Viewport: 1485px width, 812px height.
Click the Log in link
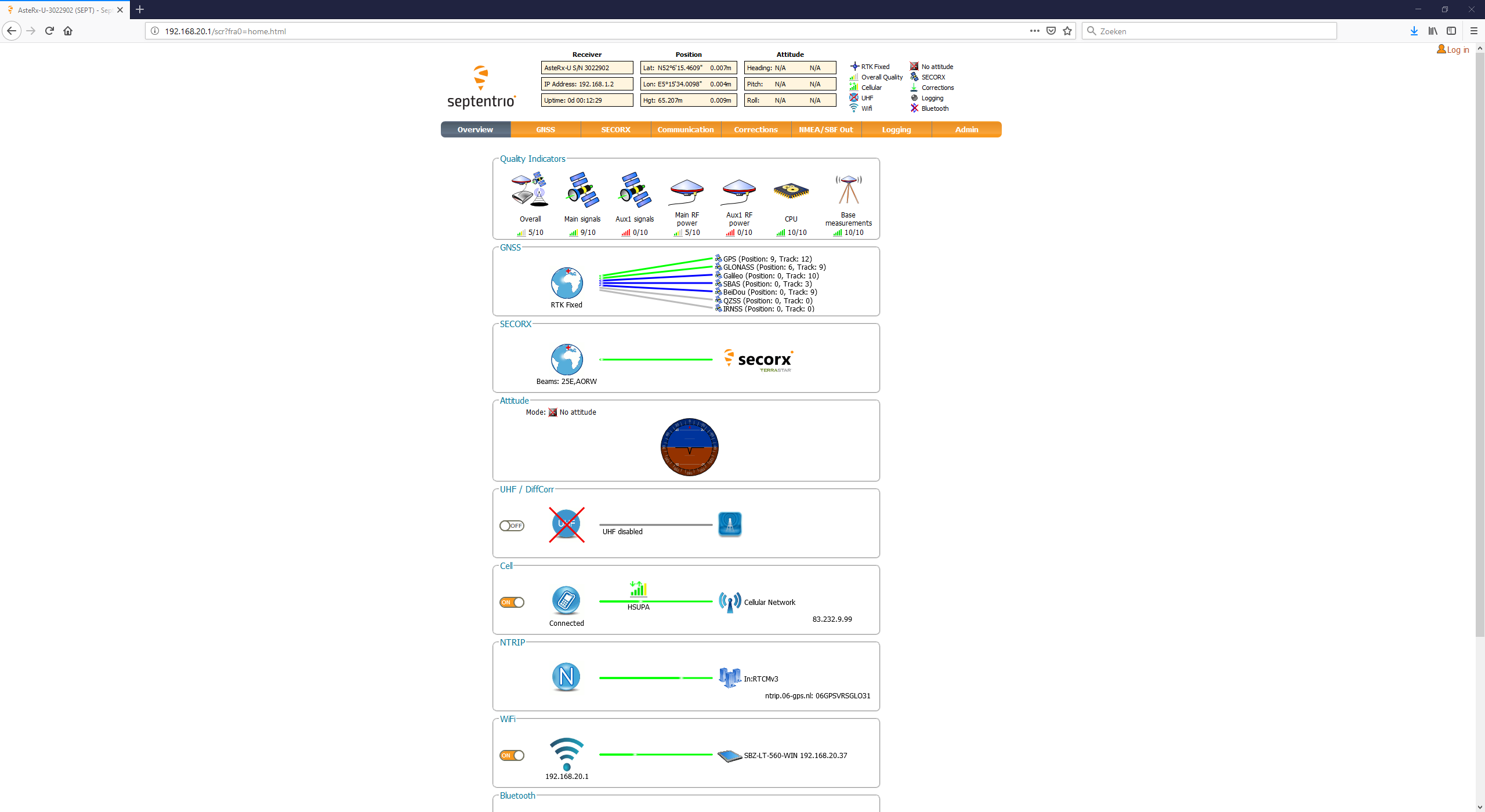tap(1457, 50)
